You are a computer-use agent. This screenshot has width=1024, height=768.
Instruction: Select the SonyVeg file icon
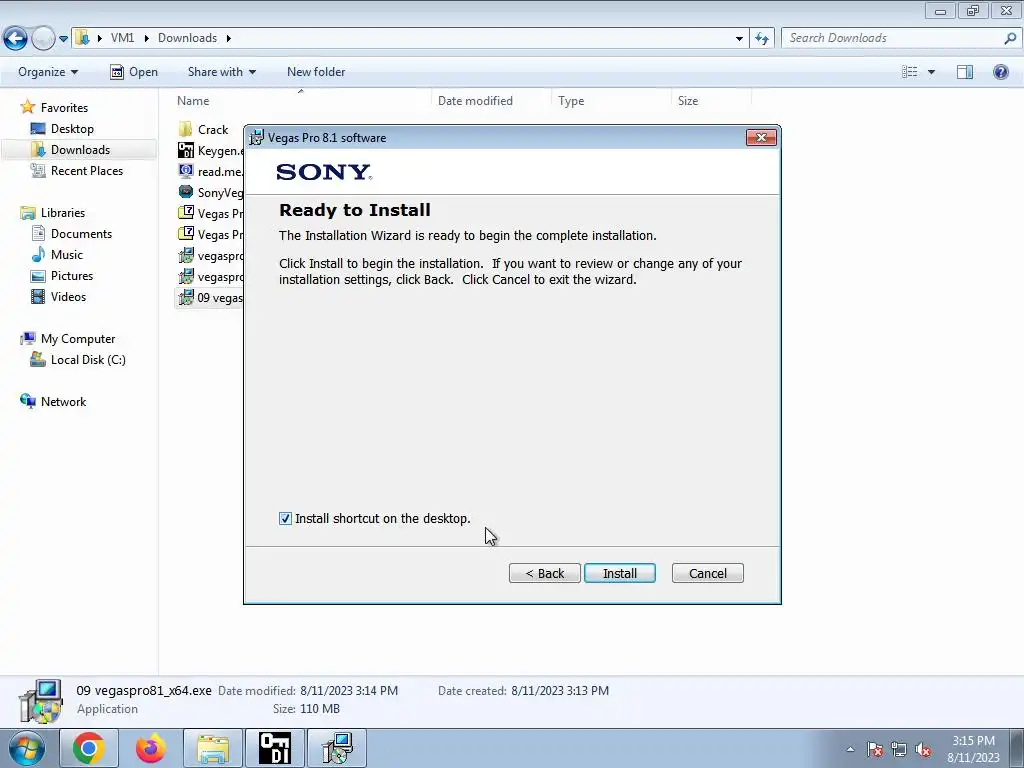(x=186, y=192)
